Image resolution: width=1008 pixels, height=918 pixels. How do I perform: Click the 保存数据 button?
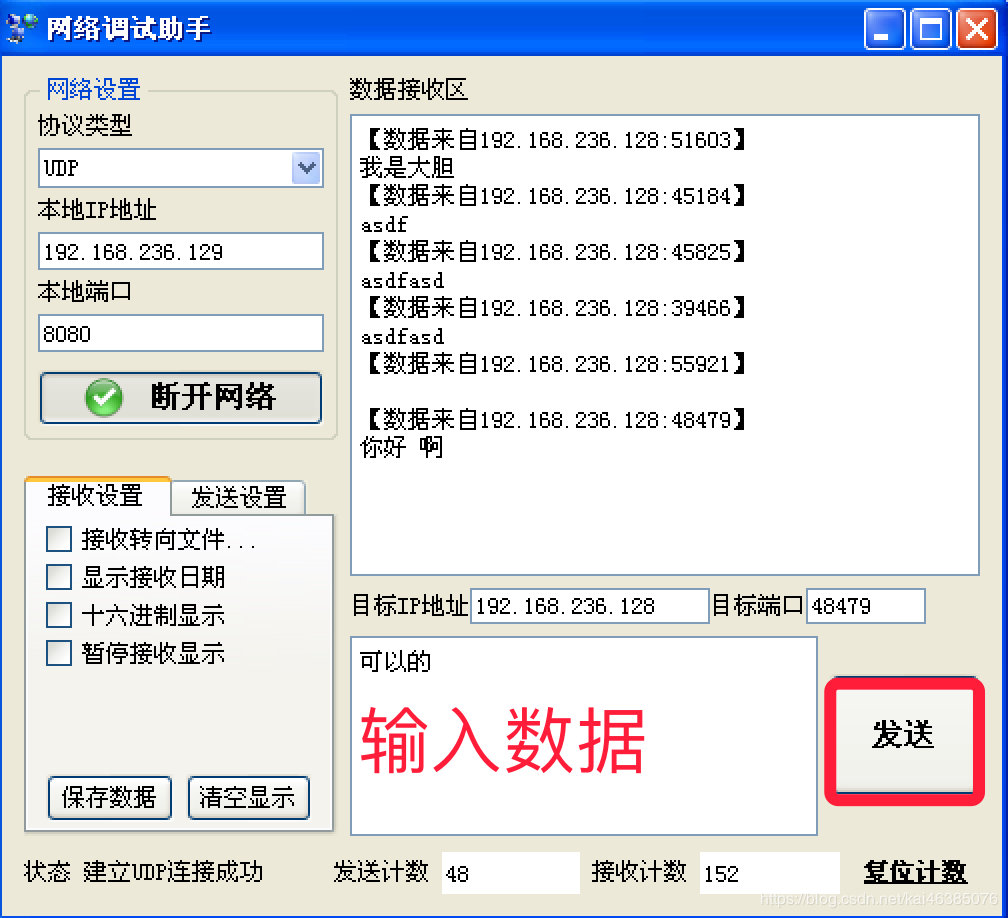pos(109,798)
